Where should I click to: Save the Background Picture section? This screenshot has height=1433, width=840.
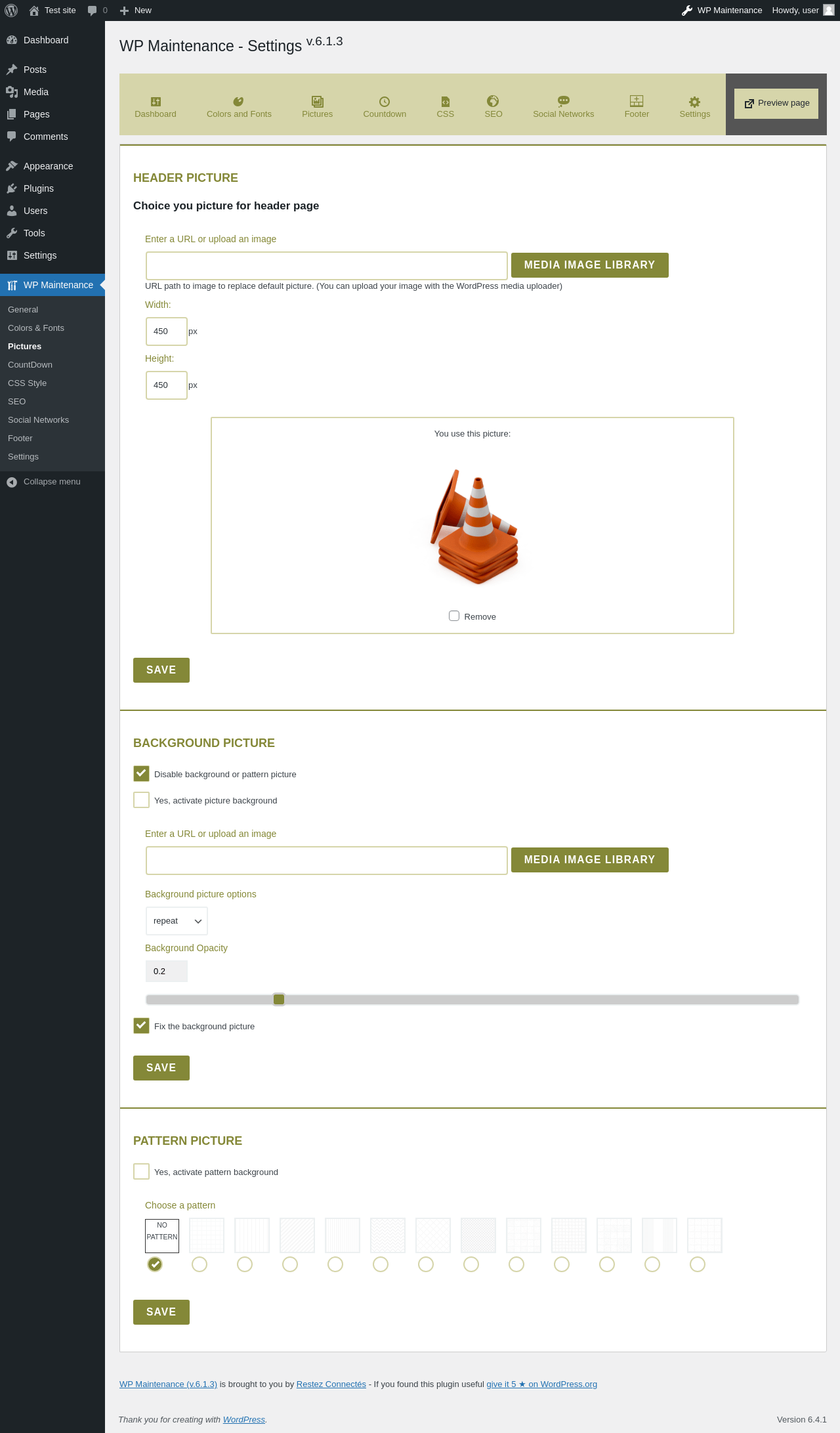coord(161,1068)
